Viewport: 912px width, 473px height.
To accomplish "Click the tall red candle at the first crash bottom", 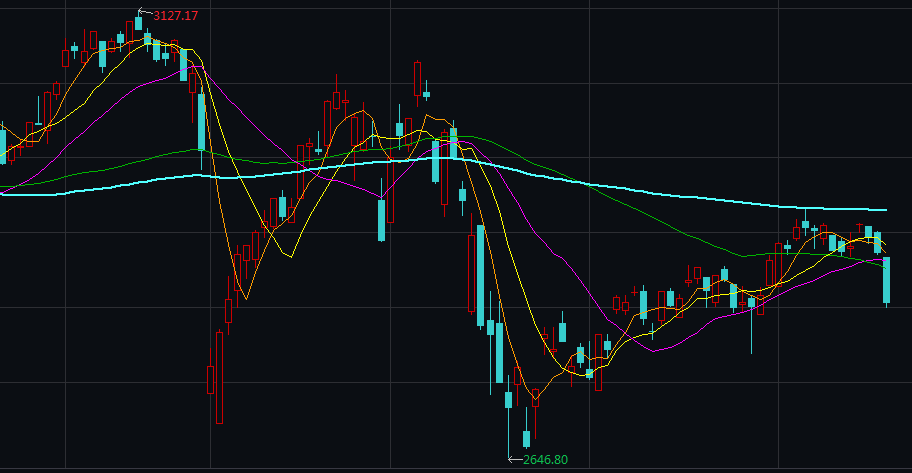I will 218,376.
